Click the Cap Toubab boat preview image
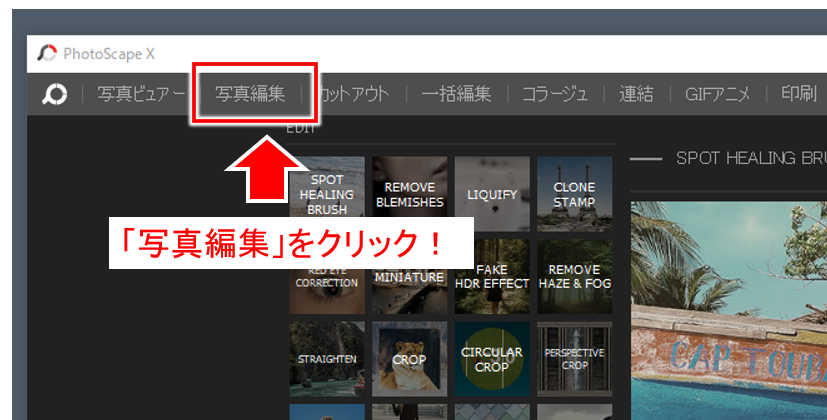 coord(729,310)
